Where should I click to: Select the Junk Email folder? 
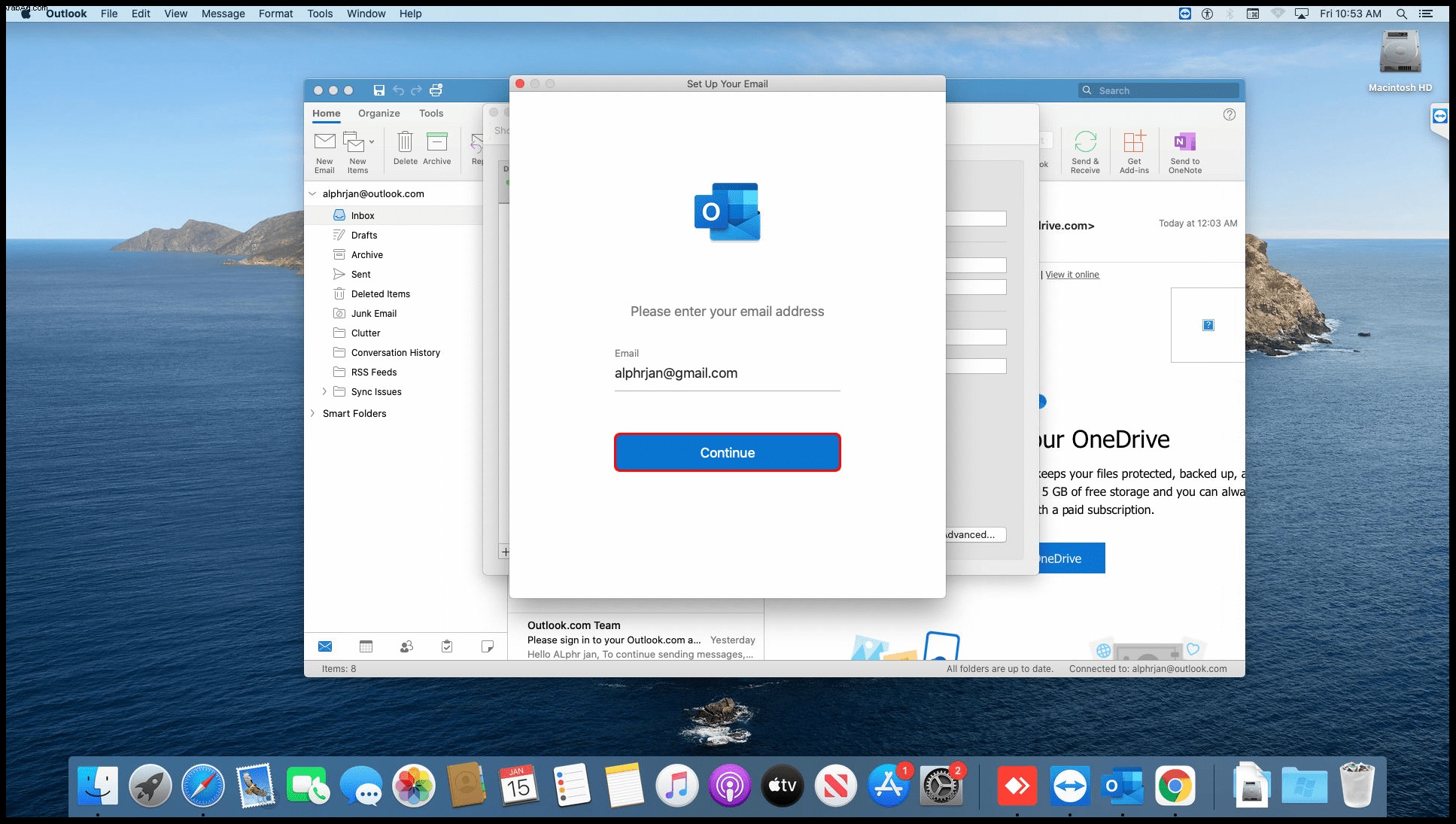click(394, 313)
